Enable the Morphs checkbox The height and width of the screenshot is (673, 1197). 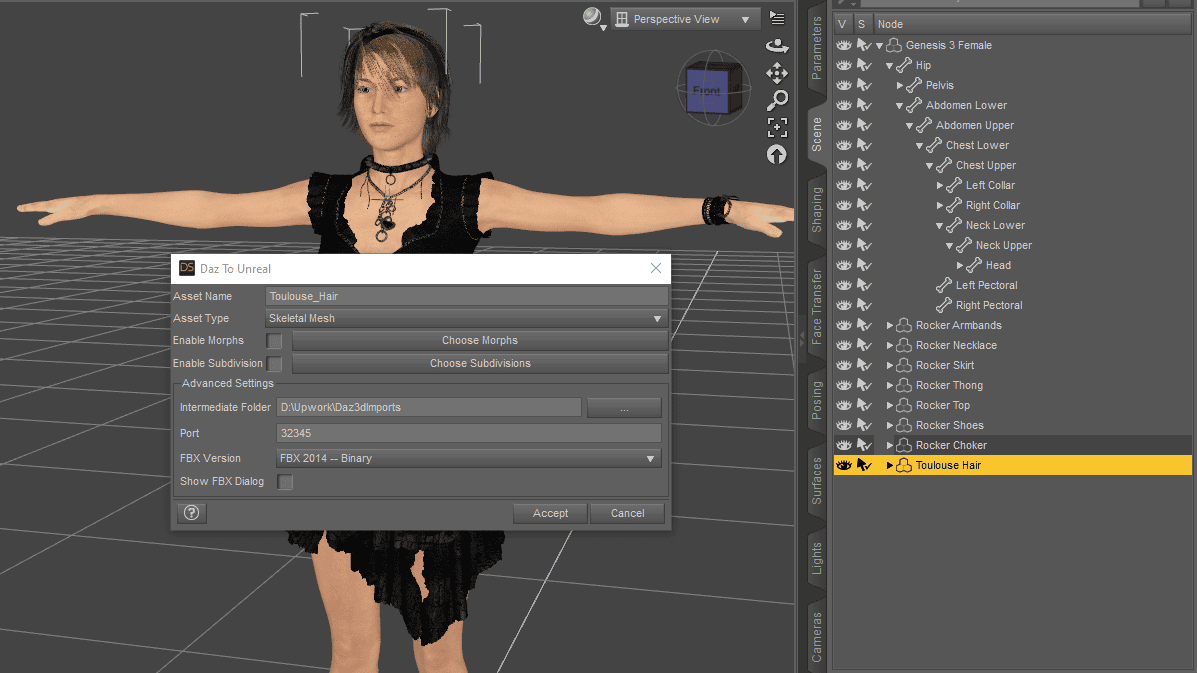275,340
